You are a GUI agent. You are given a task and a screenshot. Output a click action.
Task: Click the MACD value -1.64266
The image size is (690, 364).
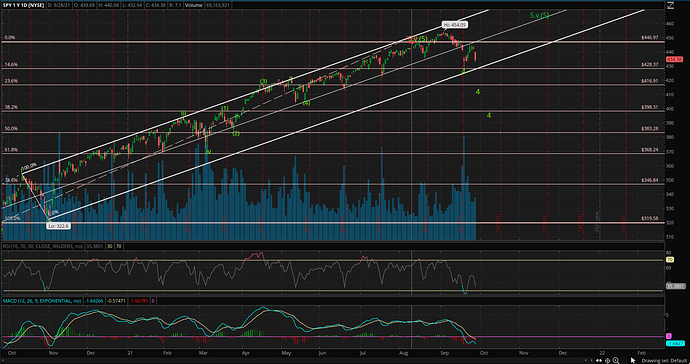pos(94,301)
